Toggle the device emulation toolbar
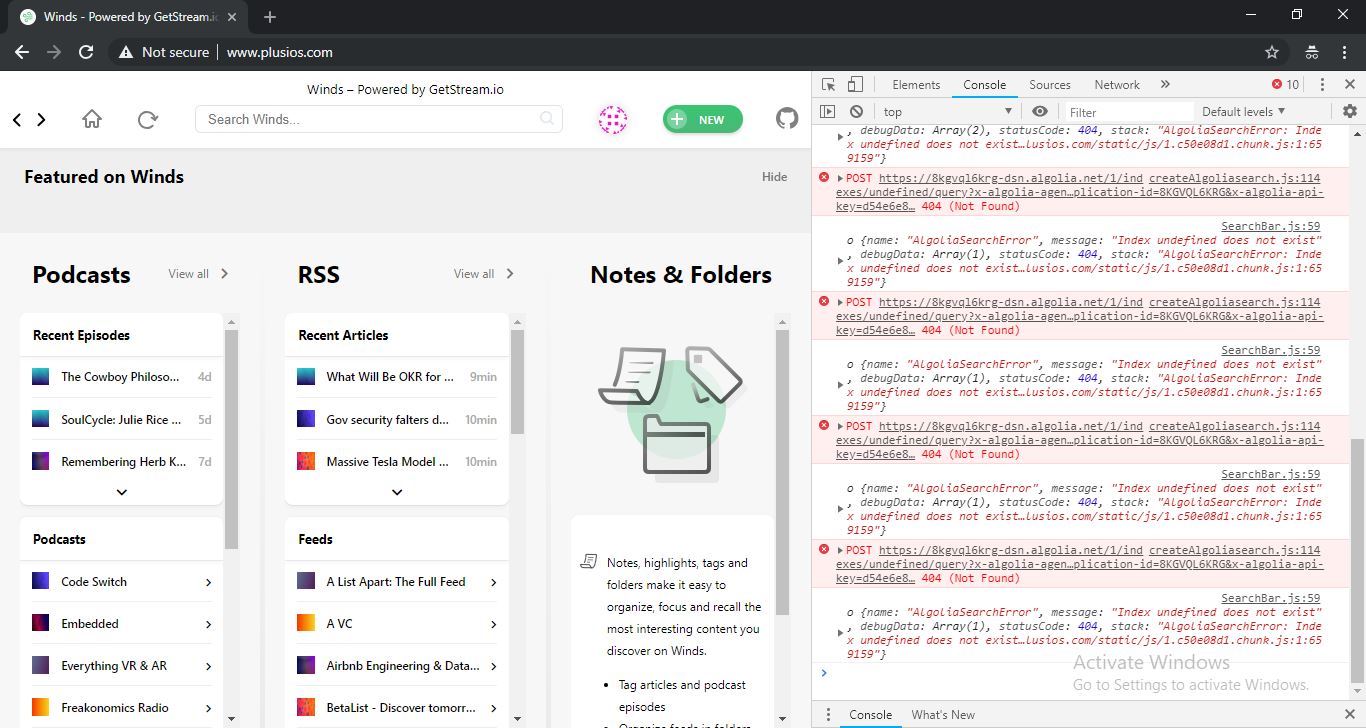 click(854, 84)
